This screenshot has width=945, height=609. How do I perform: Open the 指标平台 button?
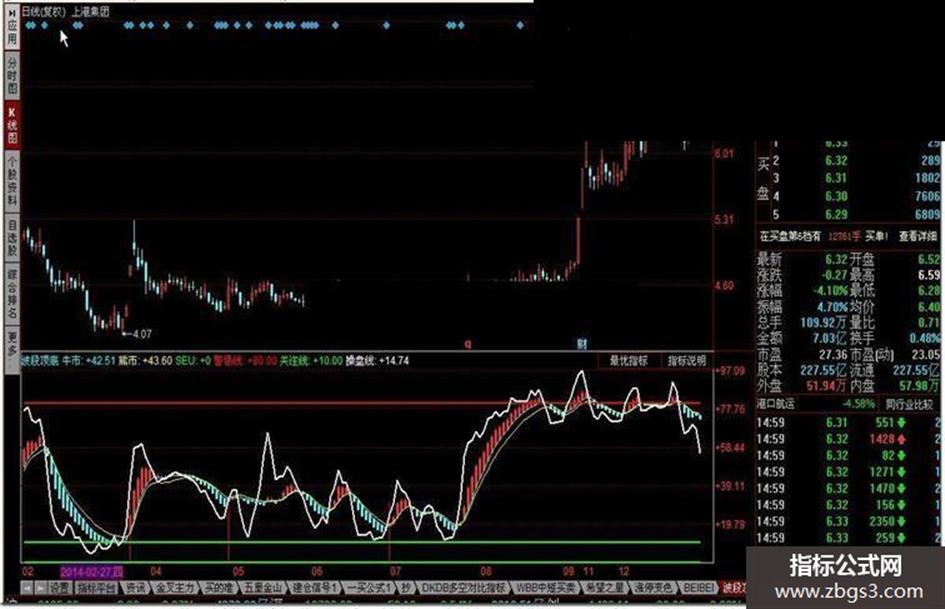96,587
